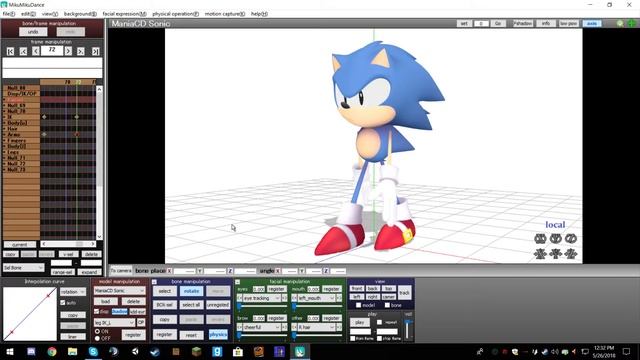Image resolution: width=640 pixels, height=360 pixels.
Task: Open the background menu
Action: [80, 14]
